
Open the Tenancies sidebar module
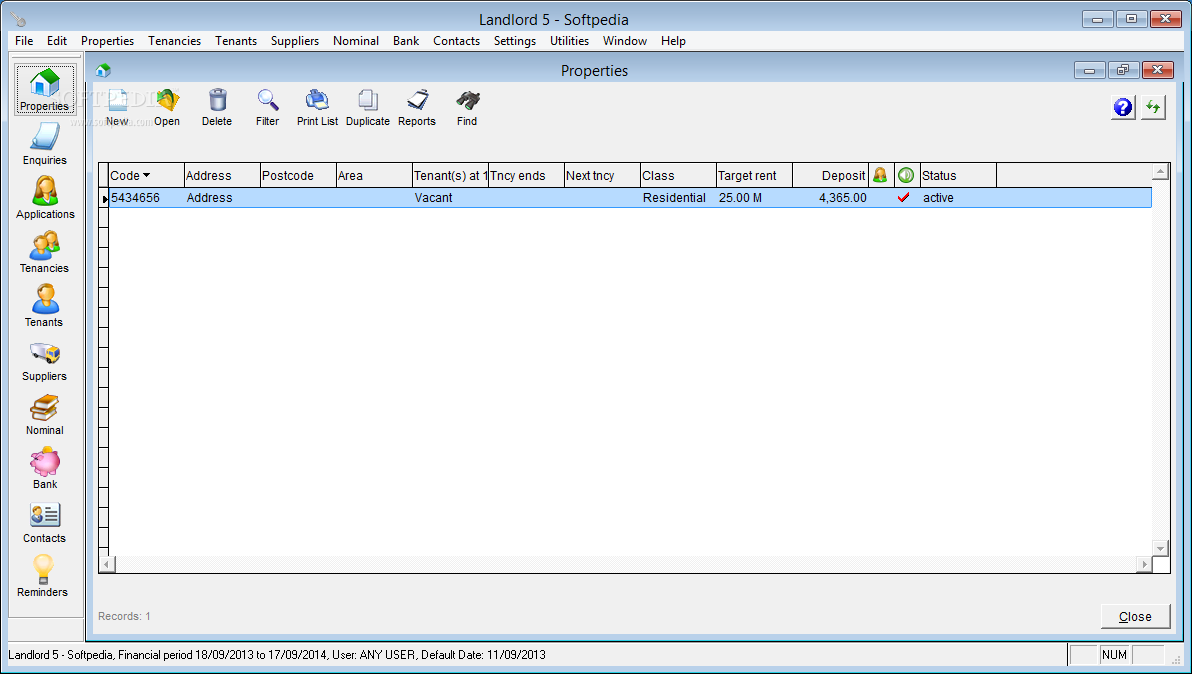[45, 252]
